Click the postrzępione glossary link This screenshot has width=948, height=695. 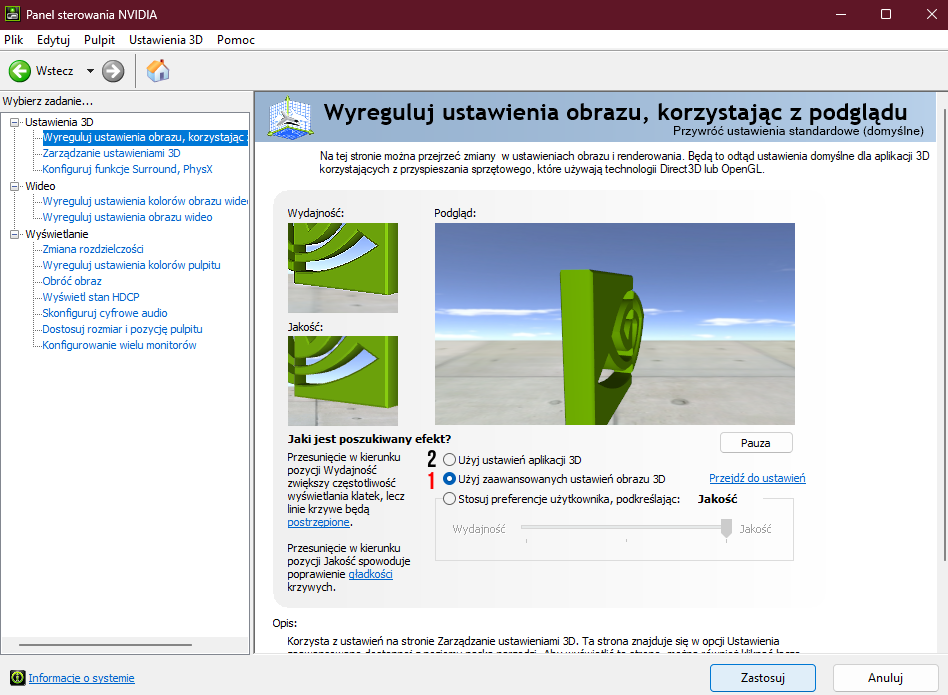pos(319,522)
